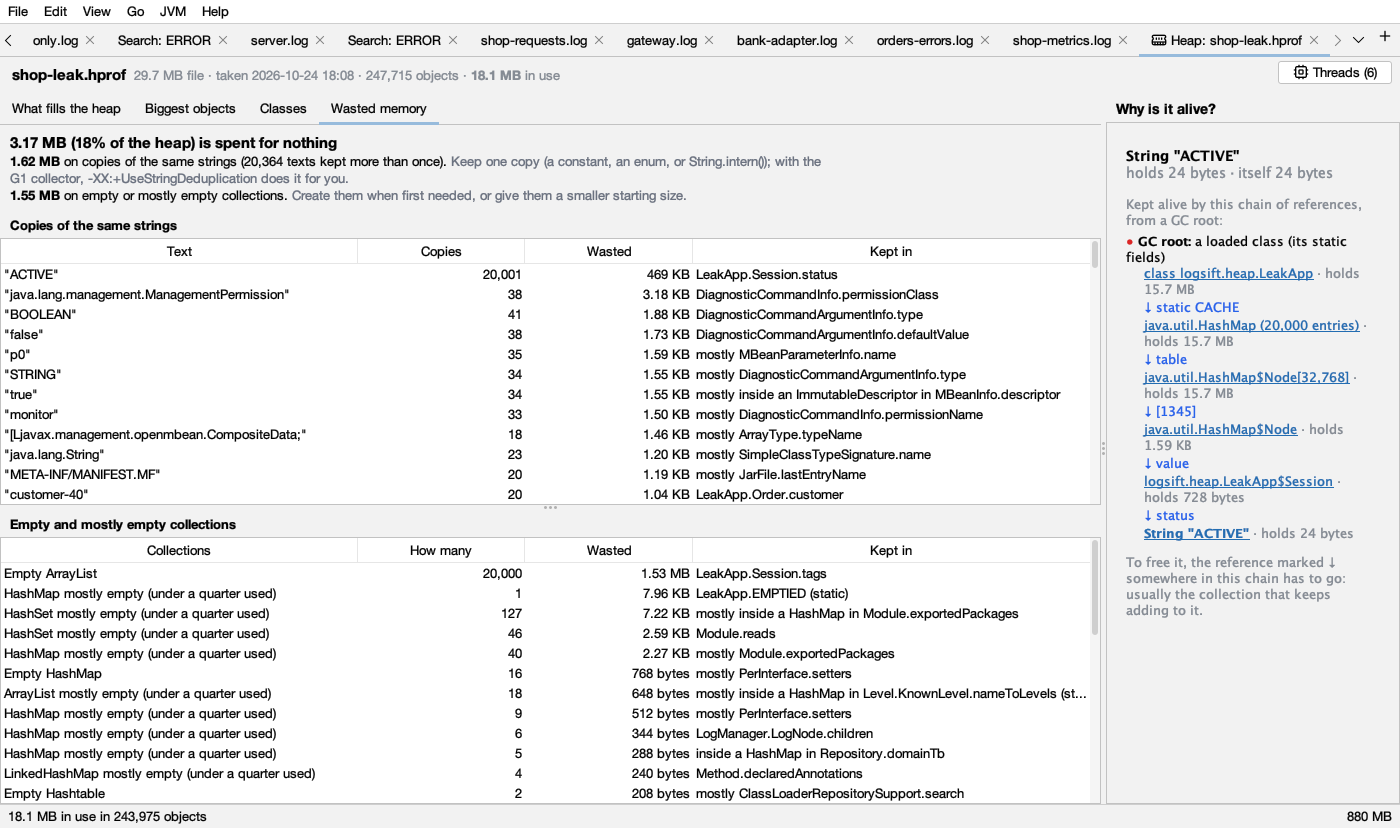The width and height of the screenshot is (1400, 828).
Task: Open the Go menu
Action: (136, 12)
